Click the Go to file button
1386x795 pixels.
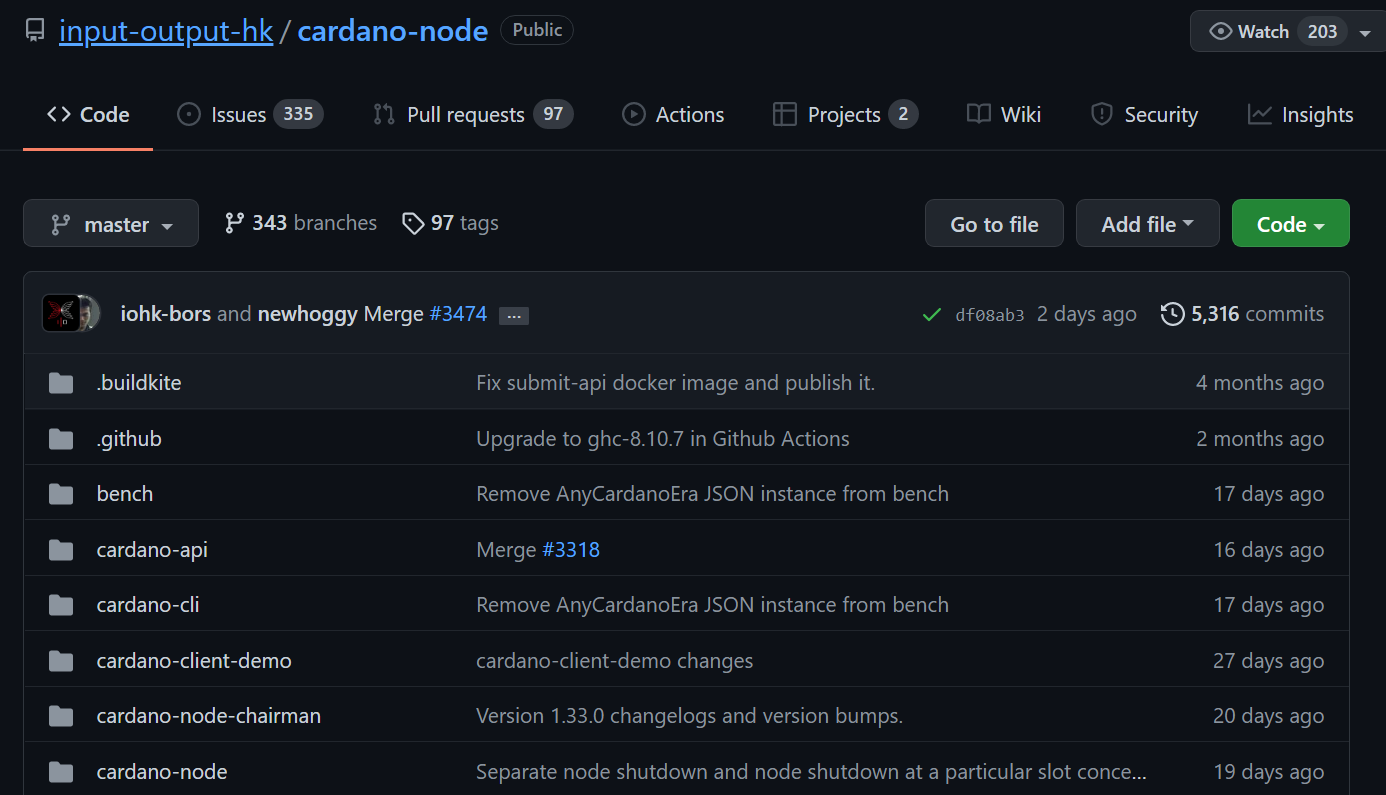point(993,223)
